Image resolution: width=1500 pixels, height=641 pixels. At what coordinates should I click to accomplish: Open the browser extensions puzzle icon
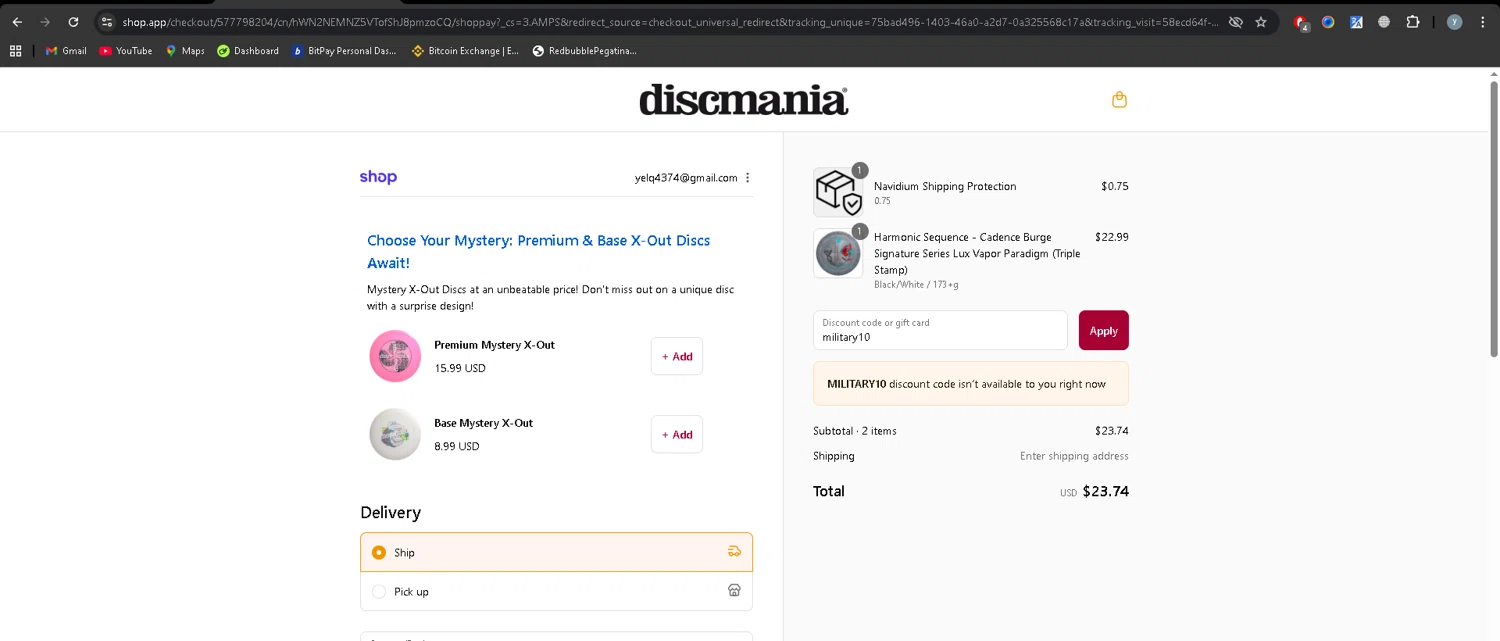[1413, 22]
